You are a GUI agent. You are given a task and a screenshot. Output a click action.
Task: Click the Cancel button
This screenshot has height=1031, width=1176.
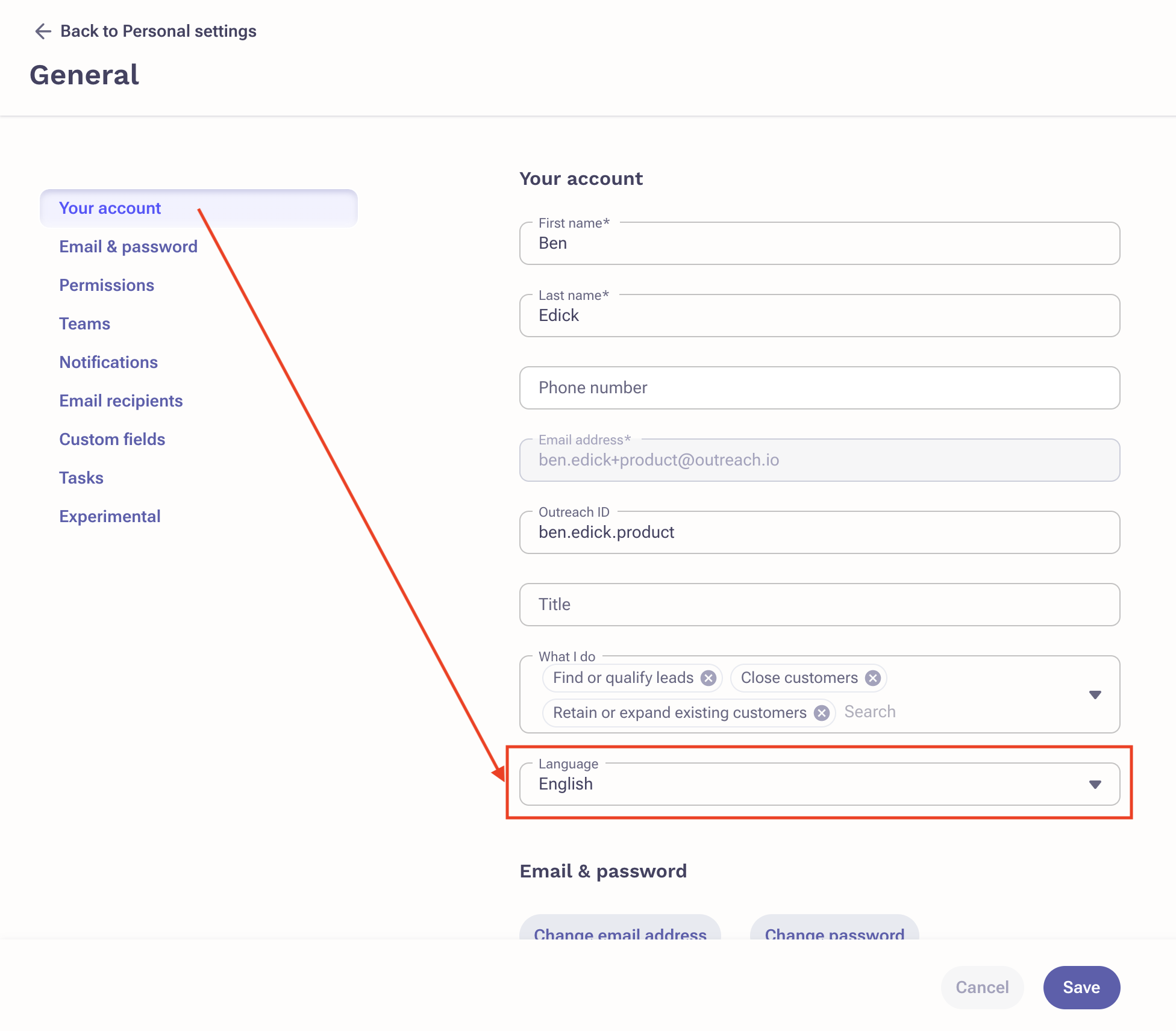tap(982, 987)
